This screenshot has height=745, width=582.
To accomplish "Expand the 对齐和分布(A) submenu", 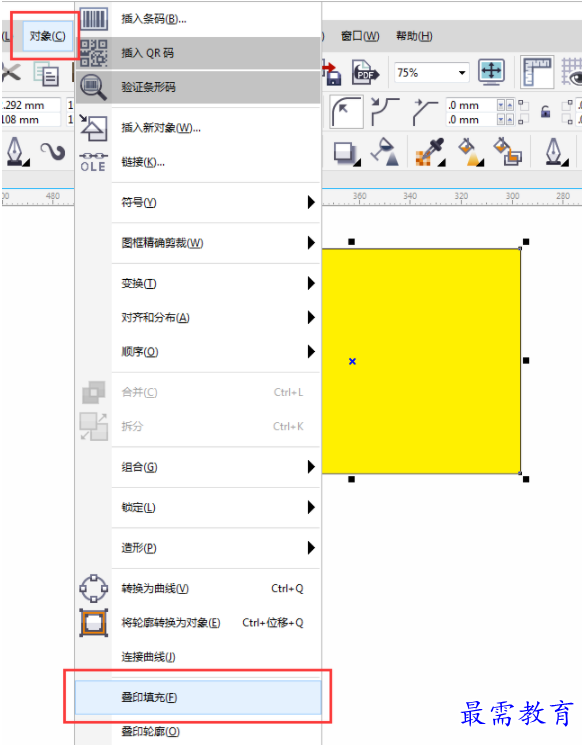I will (x=198, y=317).
